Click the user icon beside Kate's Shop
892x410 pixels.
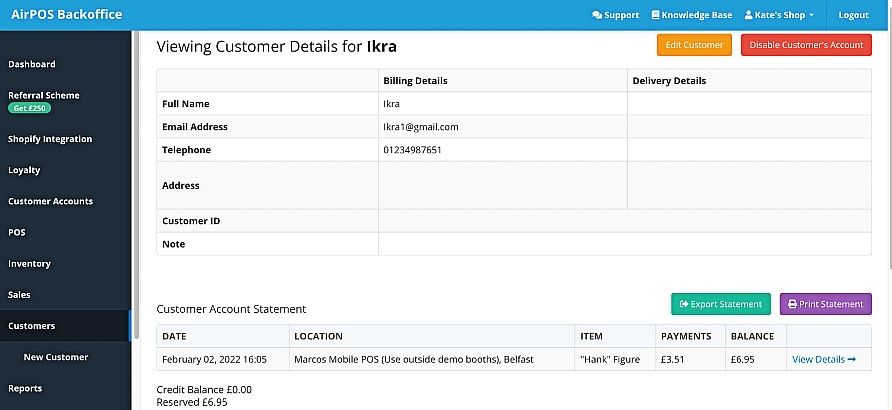point(749,15)
